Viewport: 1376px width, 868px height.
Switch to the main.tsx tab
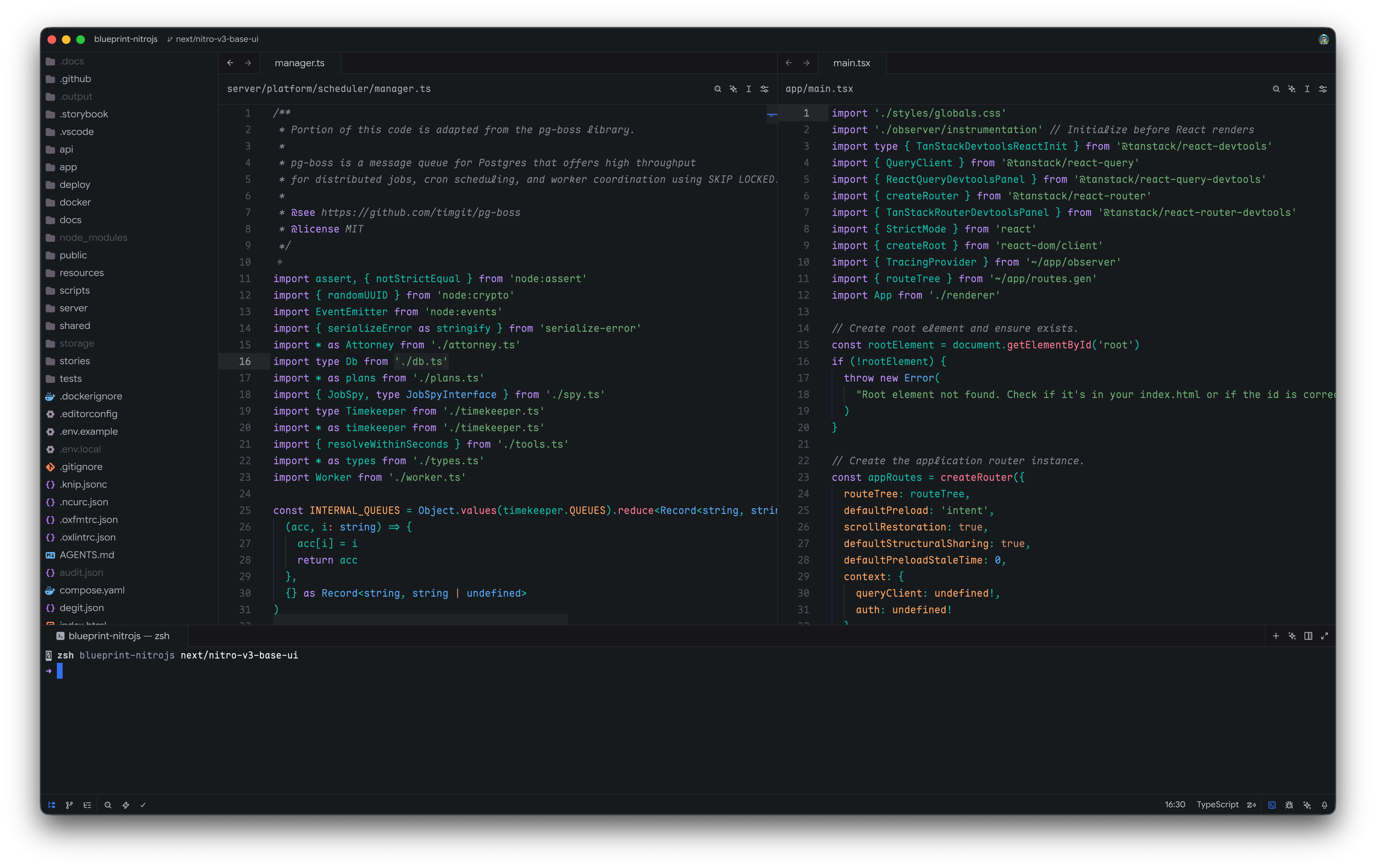coord(851,63)
